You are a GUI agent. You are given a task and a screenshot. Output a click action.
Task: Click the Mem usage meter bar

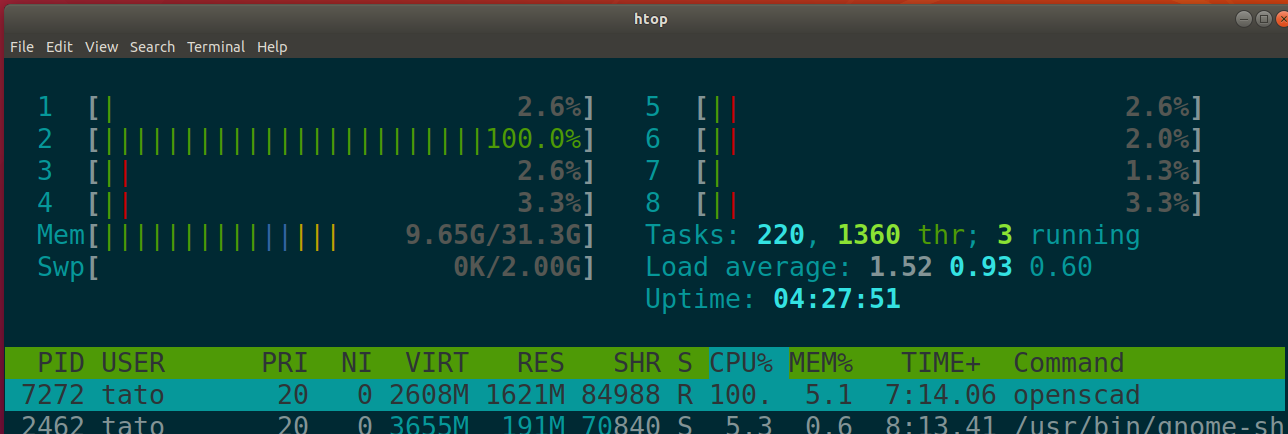[340, 236]
